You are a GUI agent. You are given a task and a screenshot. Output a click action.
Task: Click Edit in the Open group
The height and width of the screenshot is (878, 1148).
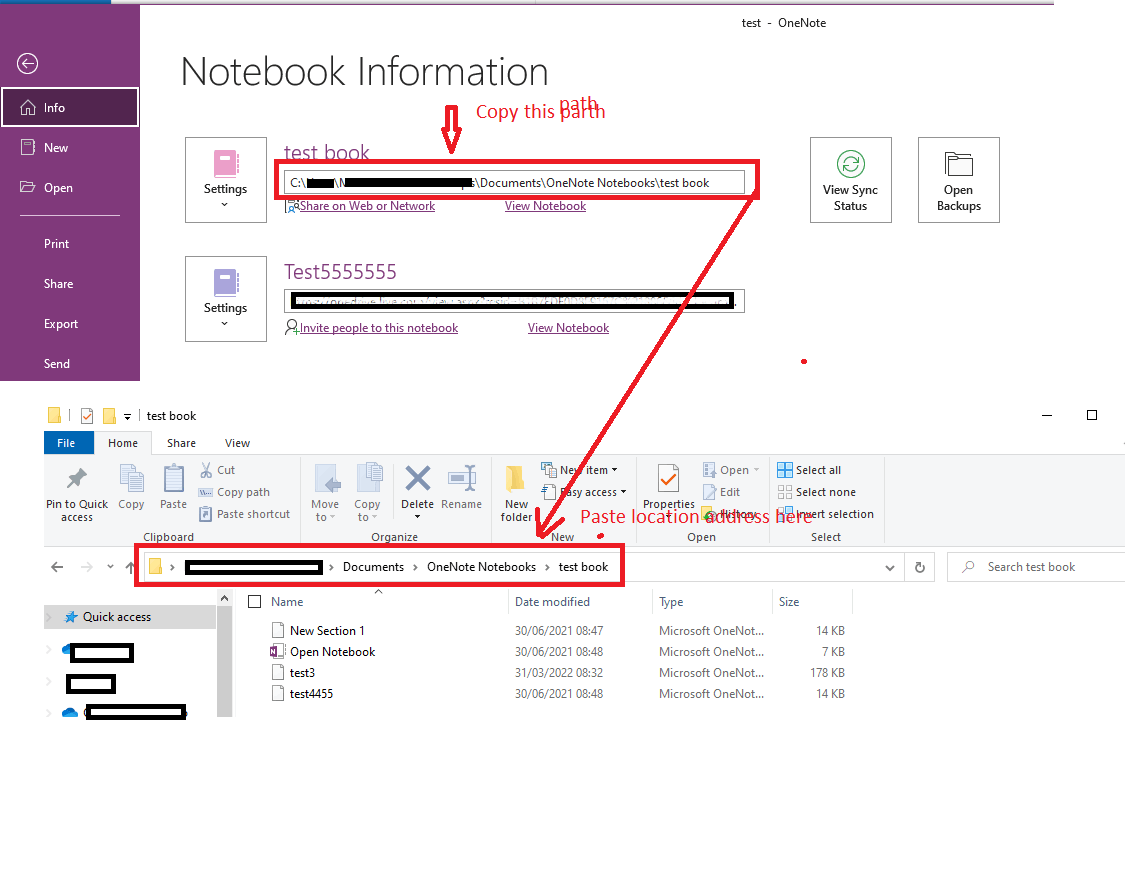(721, 492)
